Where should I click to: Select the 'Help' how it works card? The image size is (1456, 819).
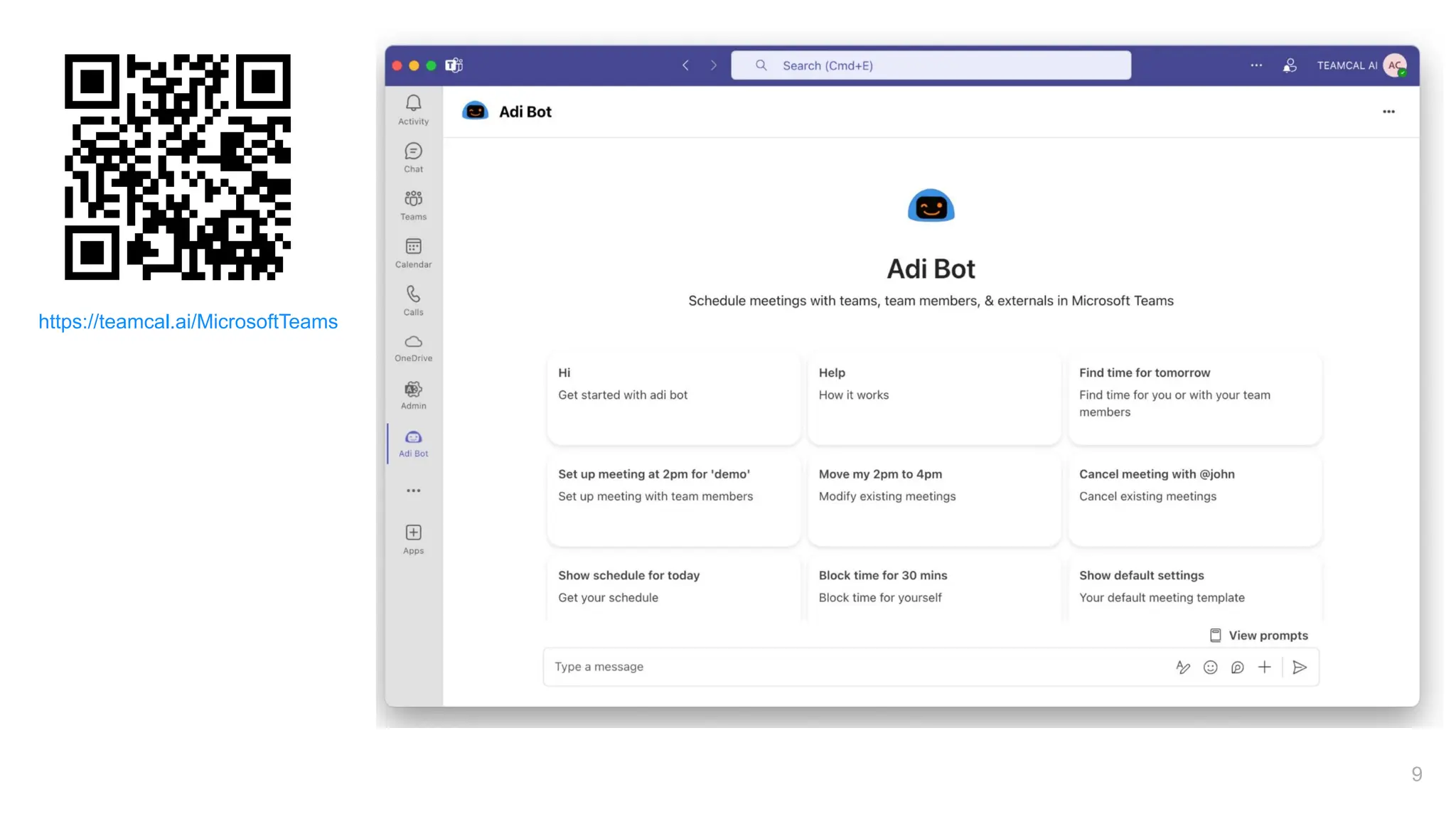[934, 398]
